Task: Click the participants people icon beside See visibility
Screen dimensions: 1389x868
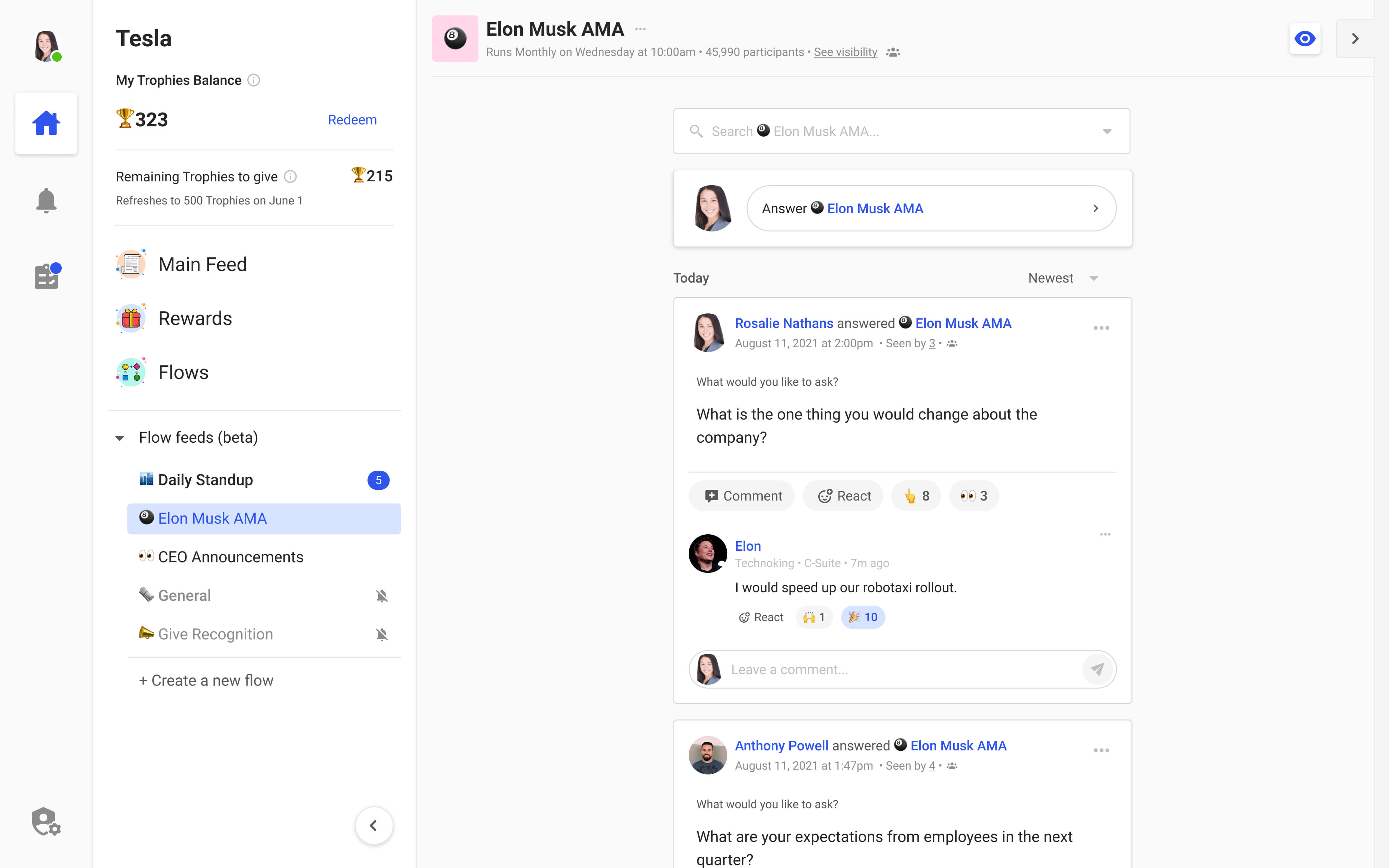Action: pos(893,52)
